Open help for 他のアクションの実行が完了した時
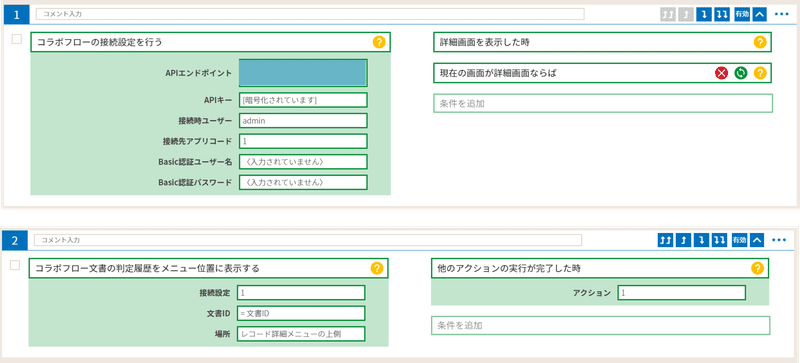Image resolution: width=800 pixels, height=363 pixels. click(758, 268)
